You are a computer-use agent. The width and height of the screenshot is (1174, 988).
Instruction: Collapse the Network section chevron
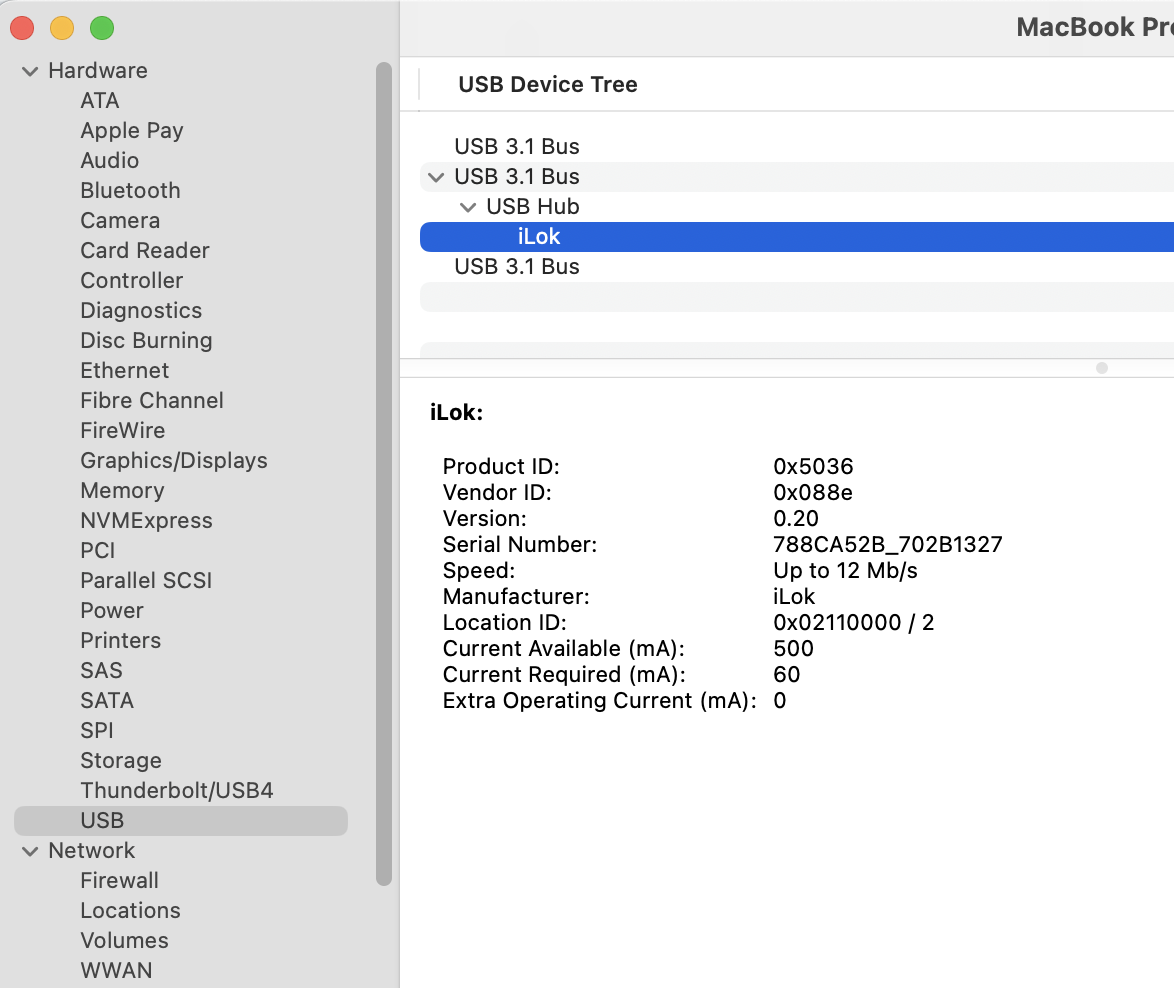(30, 852)
